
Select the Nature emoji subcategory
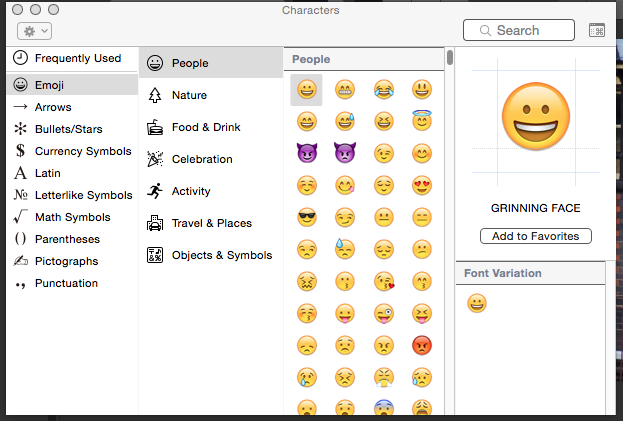point(189,95)
